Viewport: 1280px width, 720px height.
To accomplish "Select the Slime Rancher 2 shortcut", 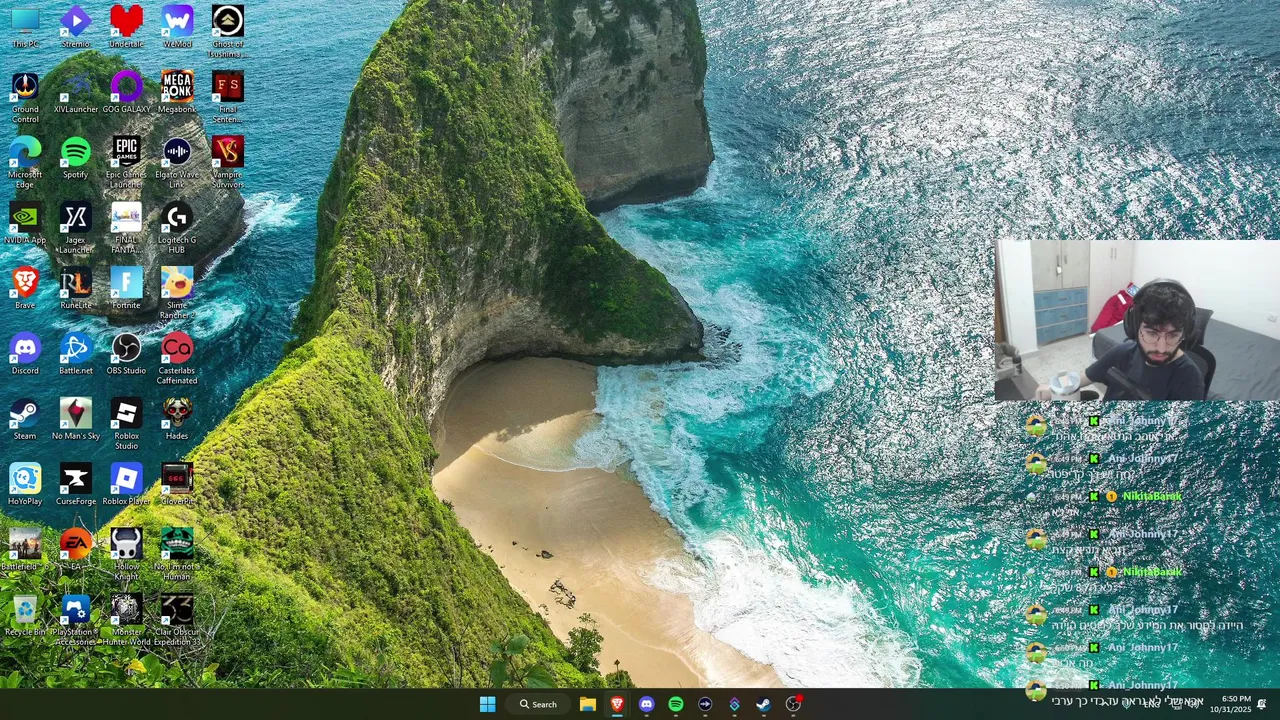I will click(x=177, y=292).
